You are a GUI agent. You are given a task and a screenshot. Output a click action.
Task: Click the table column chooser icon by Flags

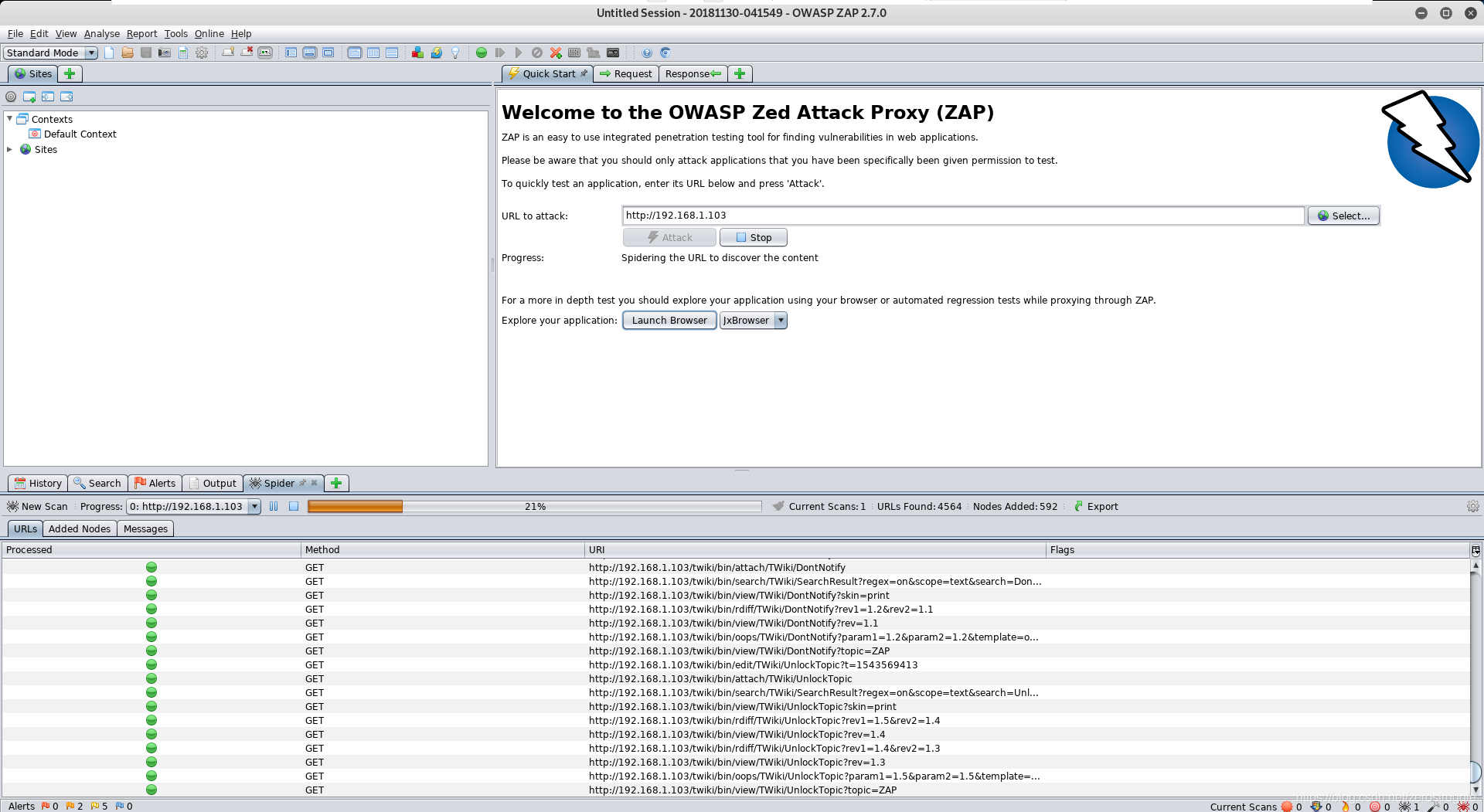[1475, 550]
